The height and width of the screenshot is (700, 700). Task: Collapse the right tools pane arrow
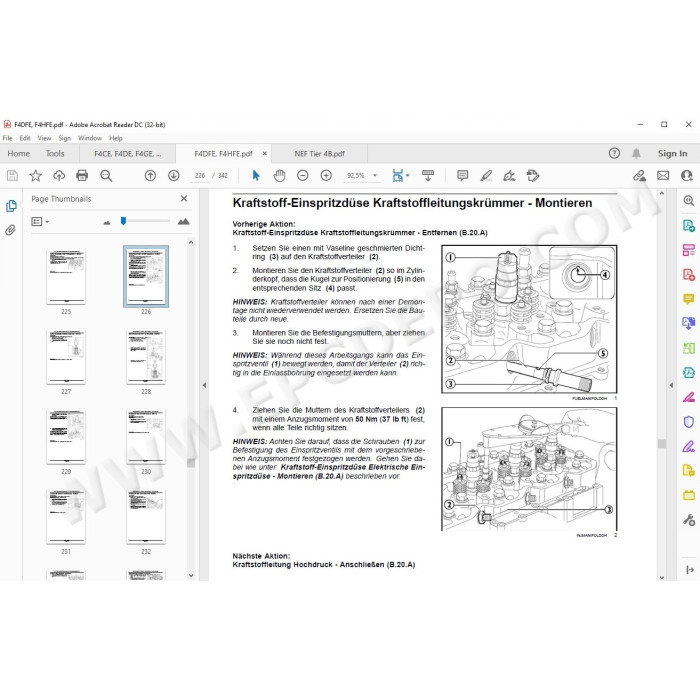point(671,385)
